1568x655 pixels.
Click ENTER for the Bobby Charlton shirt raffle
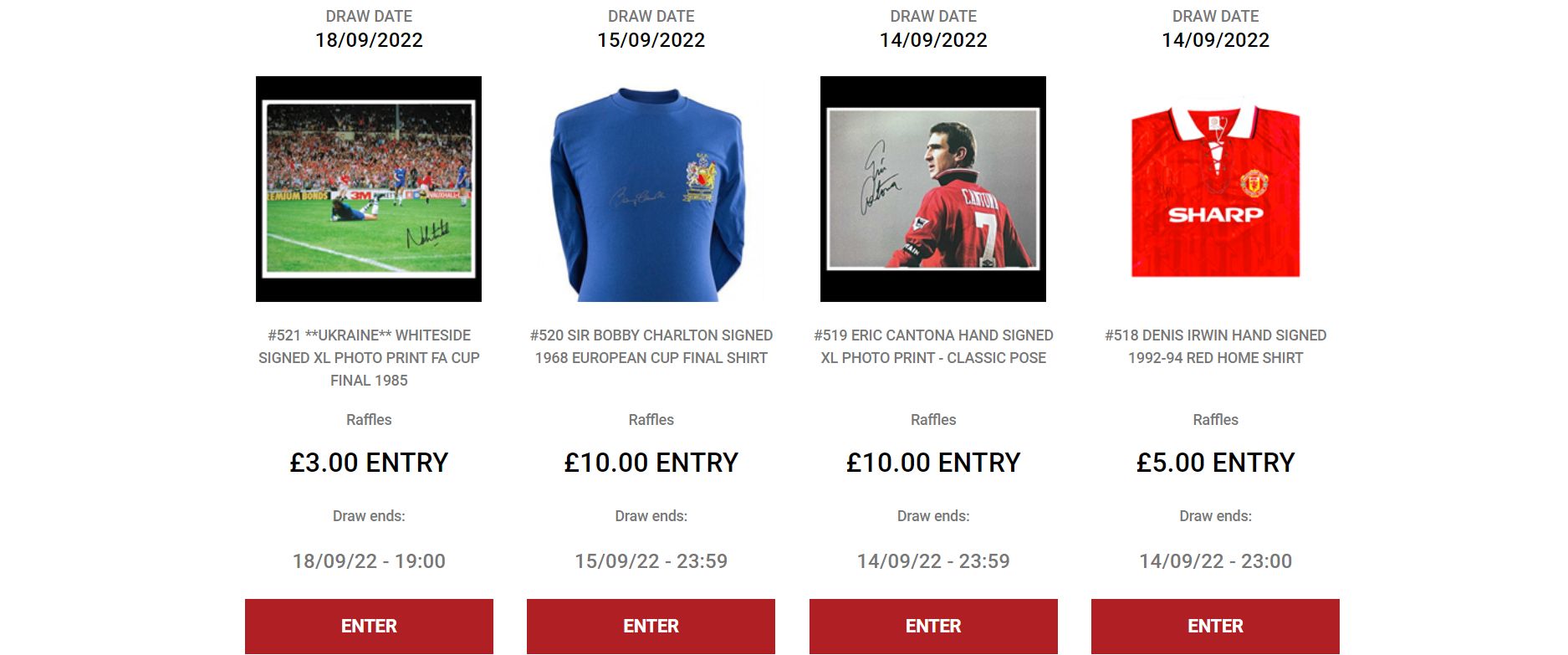point(651,627)
